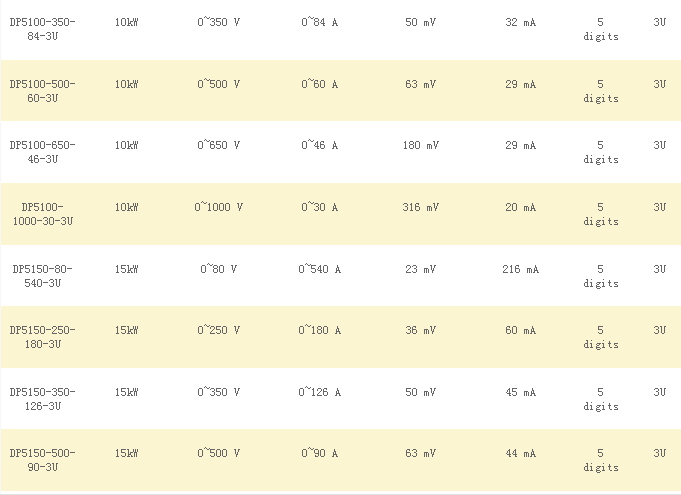Click the DP5100-650-46-3U model cell
Viewport: 681px width, 495px height.
[42, 152]
